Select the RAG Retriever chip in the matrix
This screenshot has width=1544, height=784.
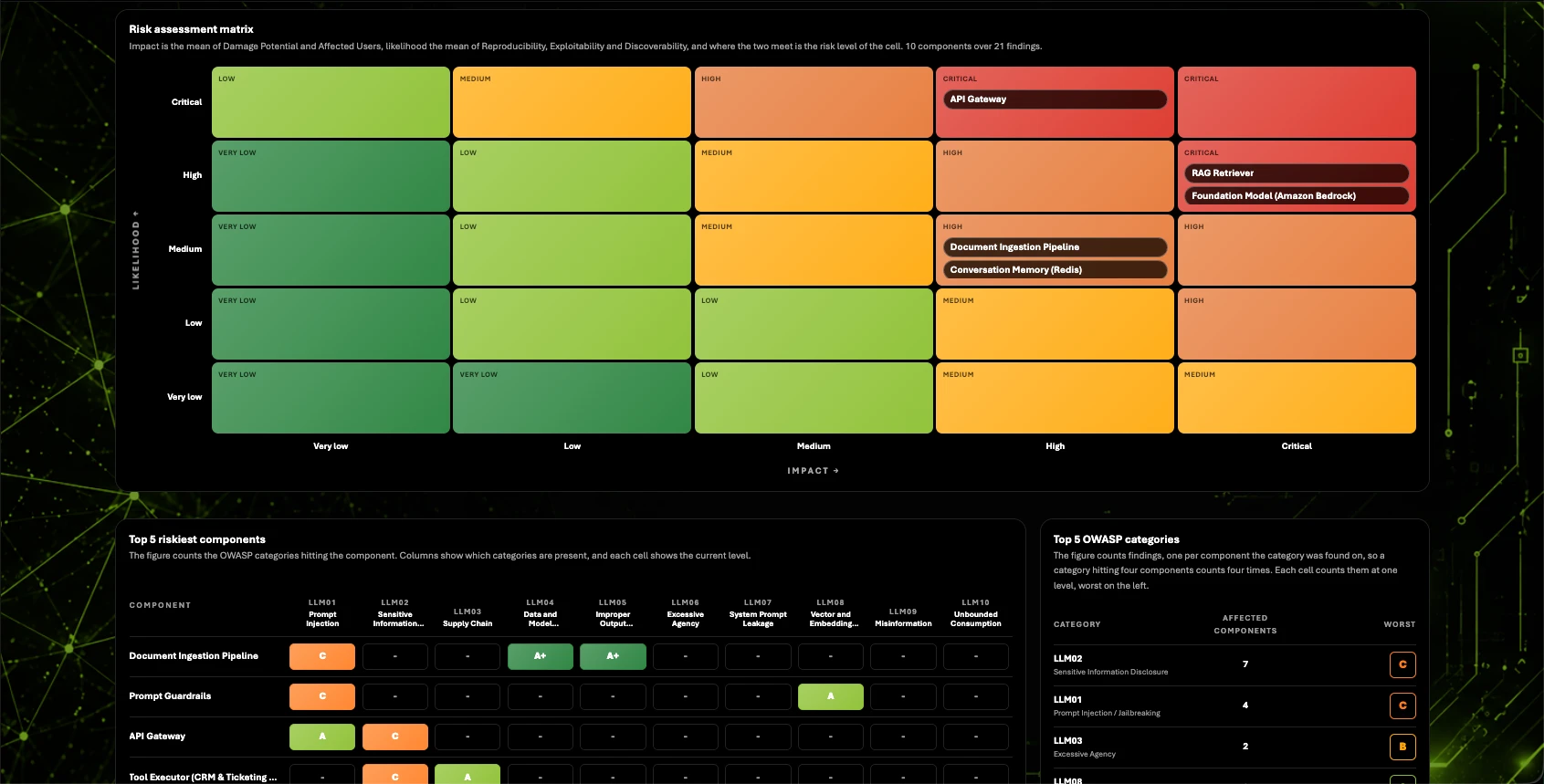(1297, 173)
